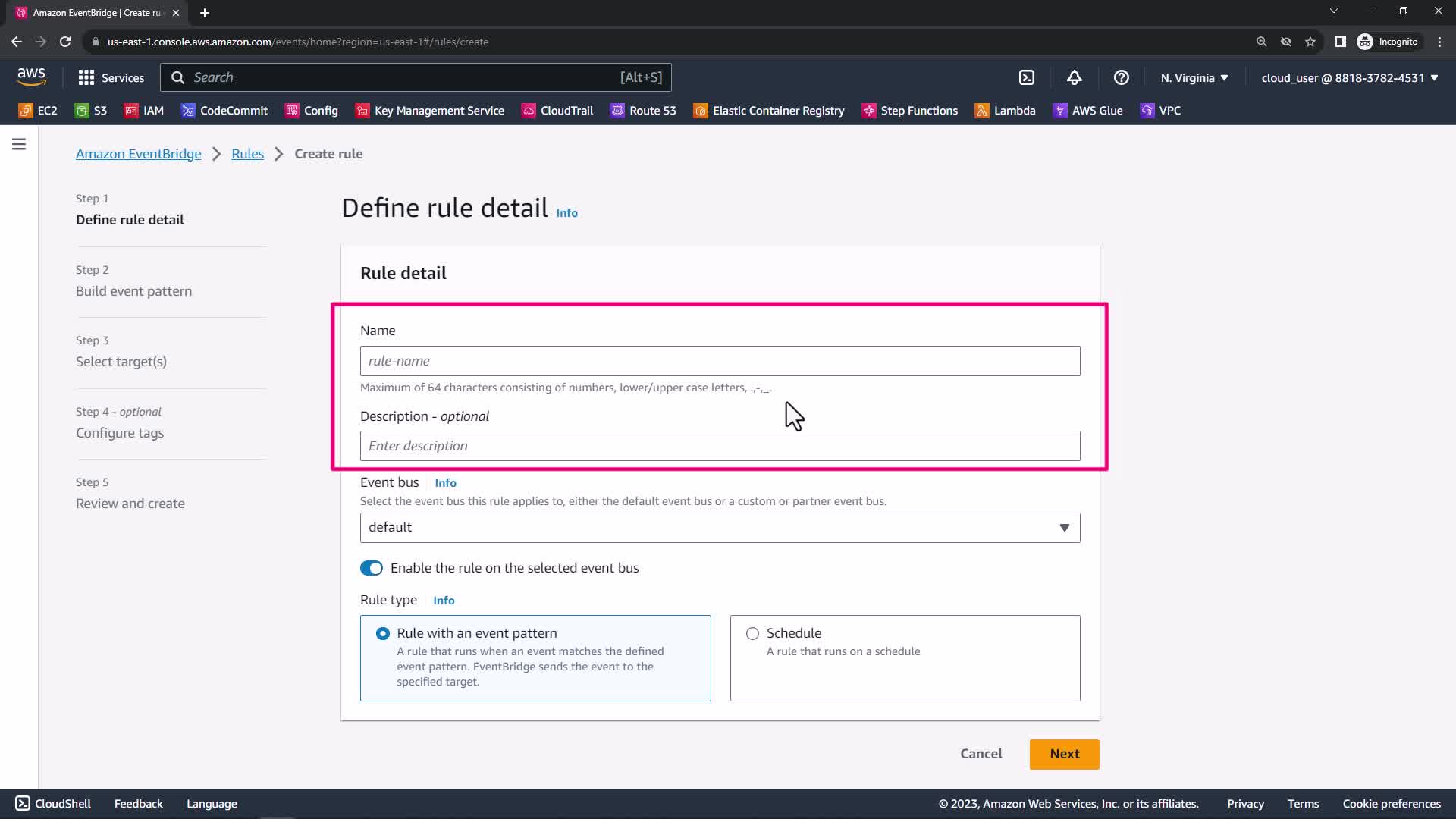Open the cloud_user account menu

coord(1349,77)
